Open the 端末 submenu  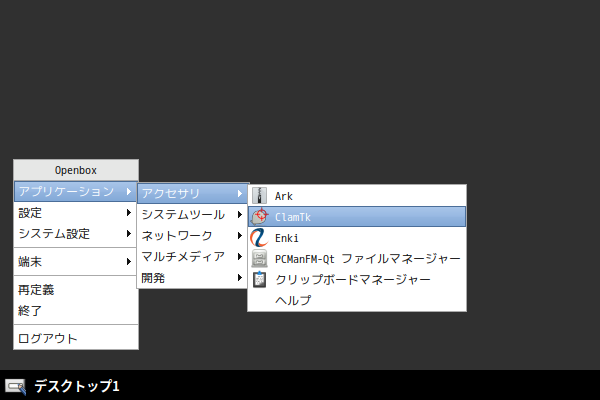pos(75,262)
